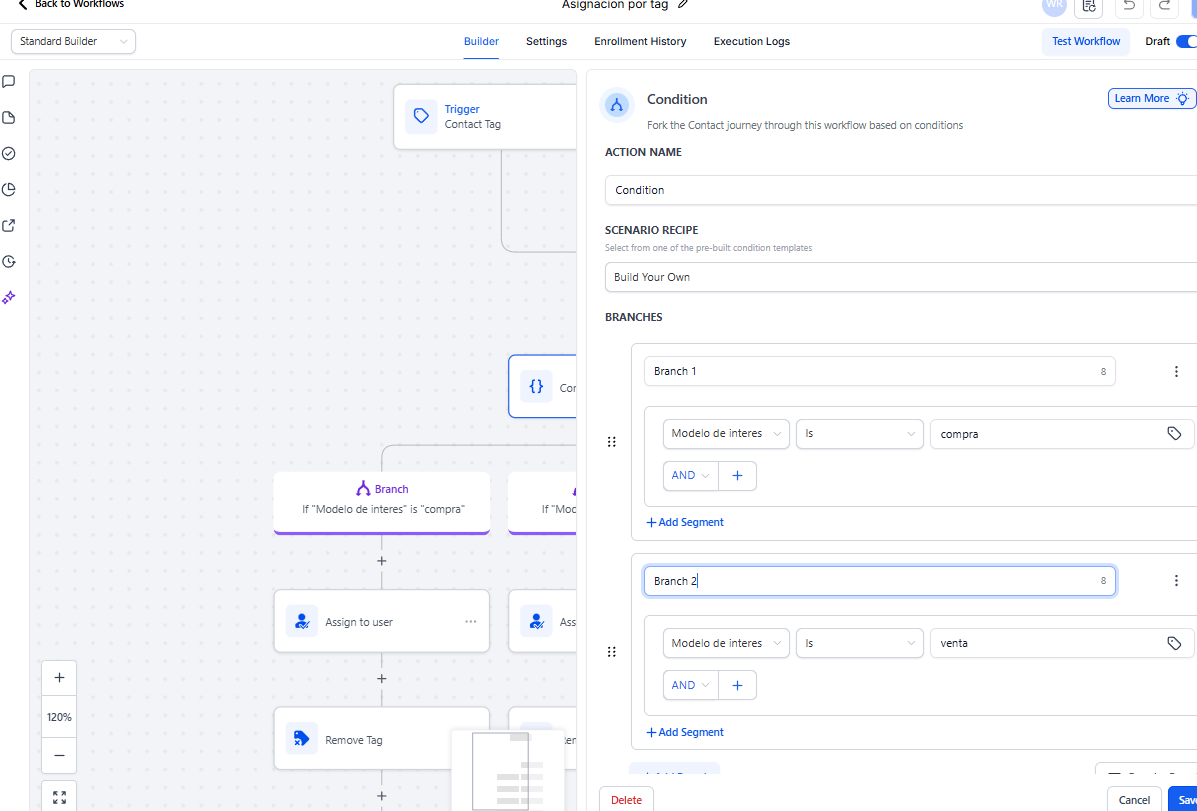Click fit-to-screen icon on canvas

pyautogui.click(x=59, y=797)
